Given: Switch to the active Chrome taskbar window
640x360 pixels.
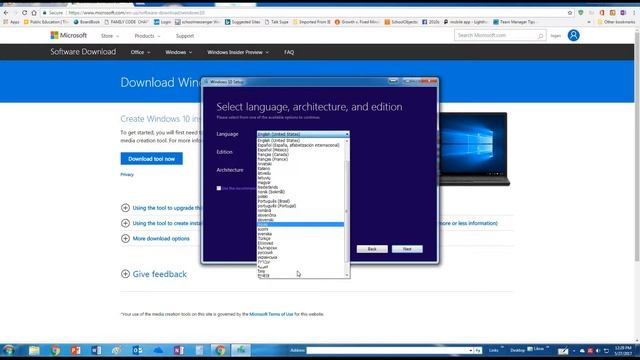Looking at the screenshot, I should click(220, 350).
